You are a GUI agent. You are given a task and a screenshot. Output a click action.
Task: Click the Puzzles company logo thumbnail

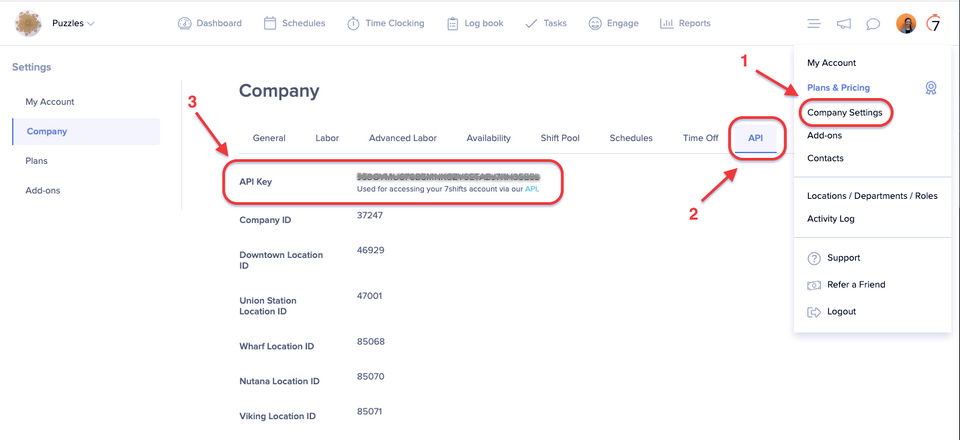28,24
